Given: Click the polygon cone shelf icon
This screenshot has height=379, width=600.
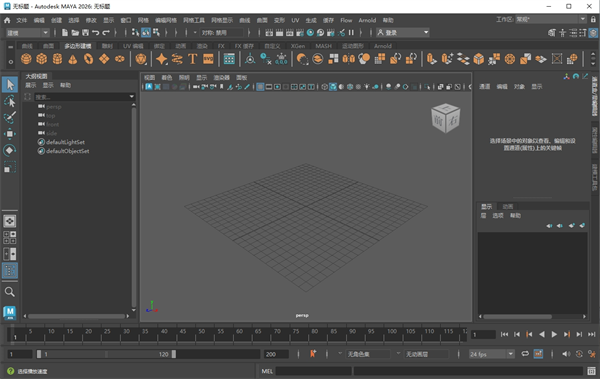Looking at the screenshot, I should [73, 59].
